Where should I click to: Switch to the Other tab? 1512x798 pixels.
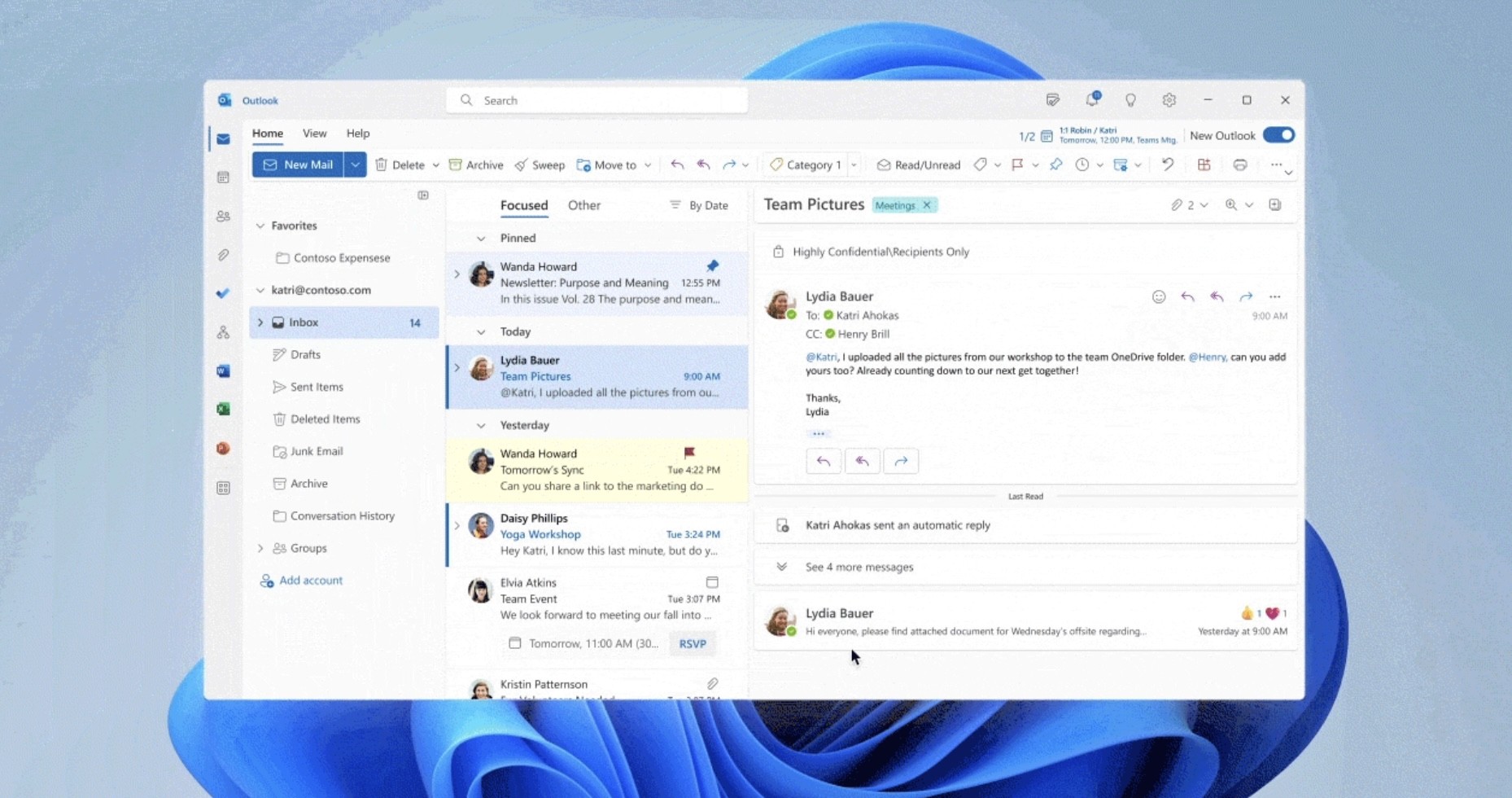click(583, 205)
